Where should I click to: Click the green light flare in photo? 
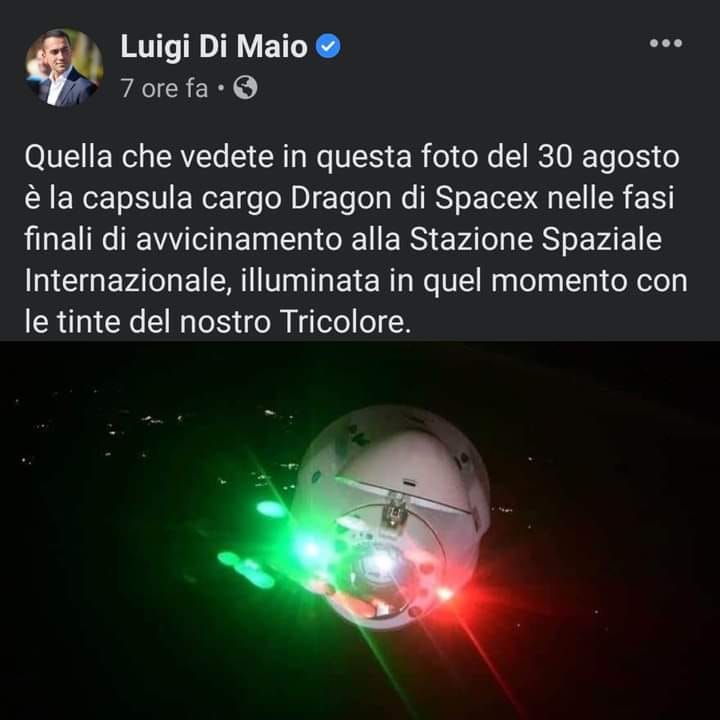click(309, 550)
